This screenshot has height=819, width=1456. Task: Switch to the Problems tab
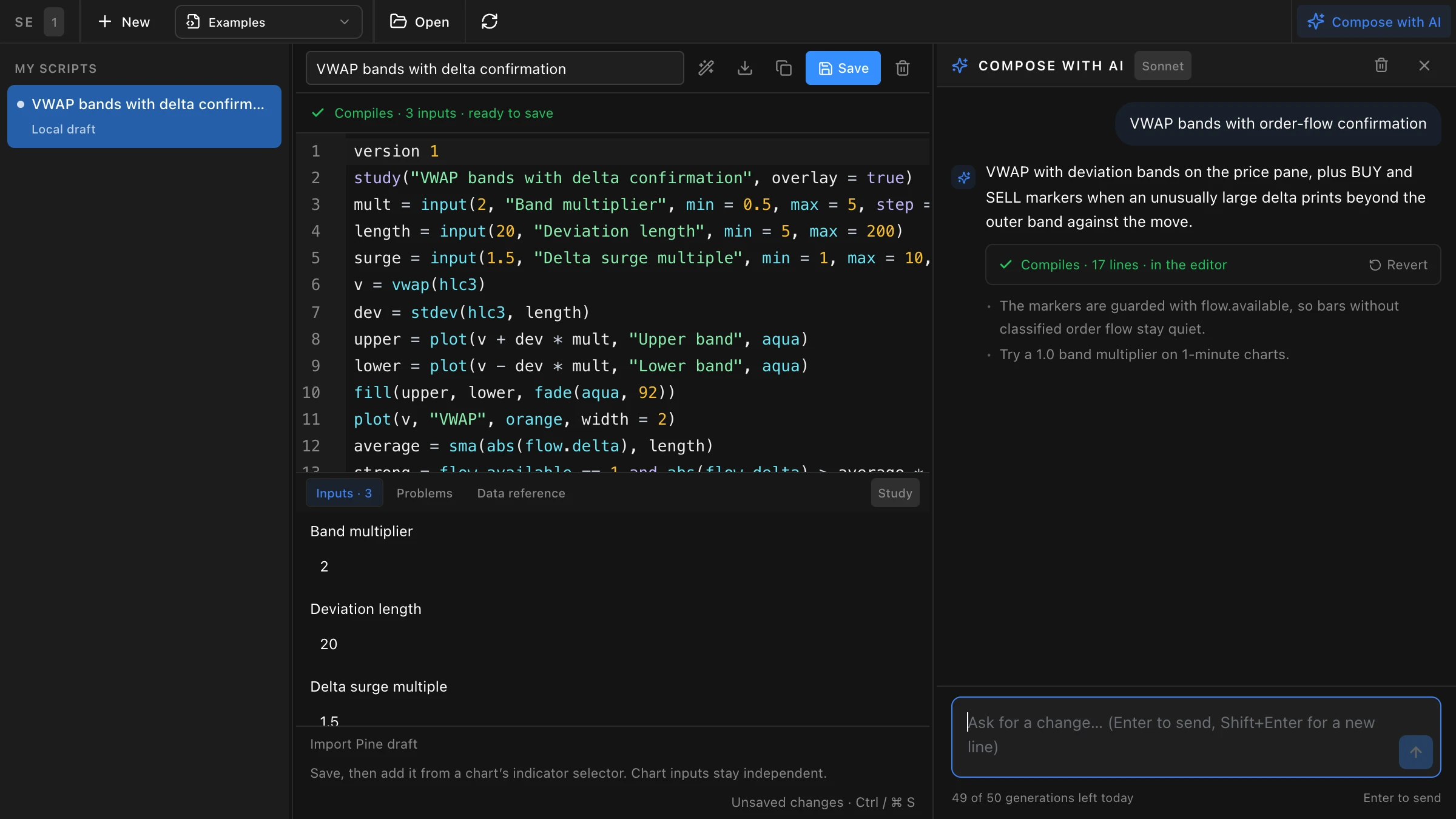click(x=425, y=493)
